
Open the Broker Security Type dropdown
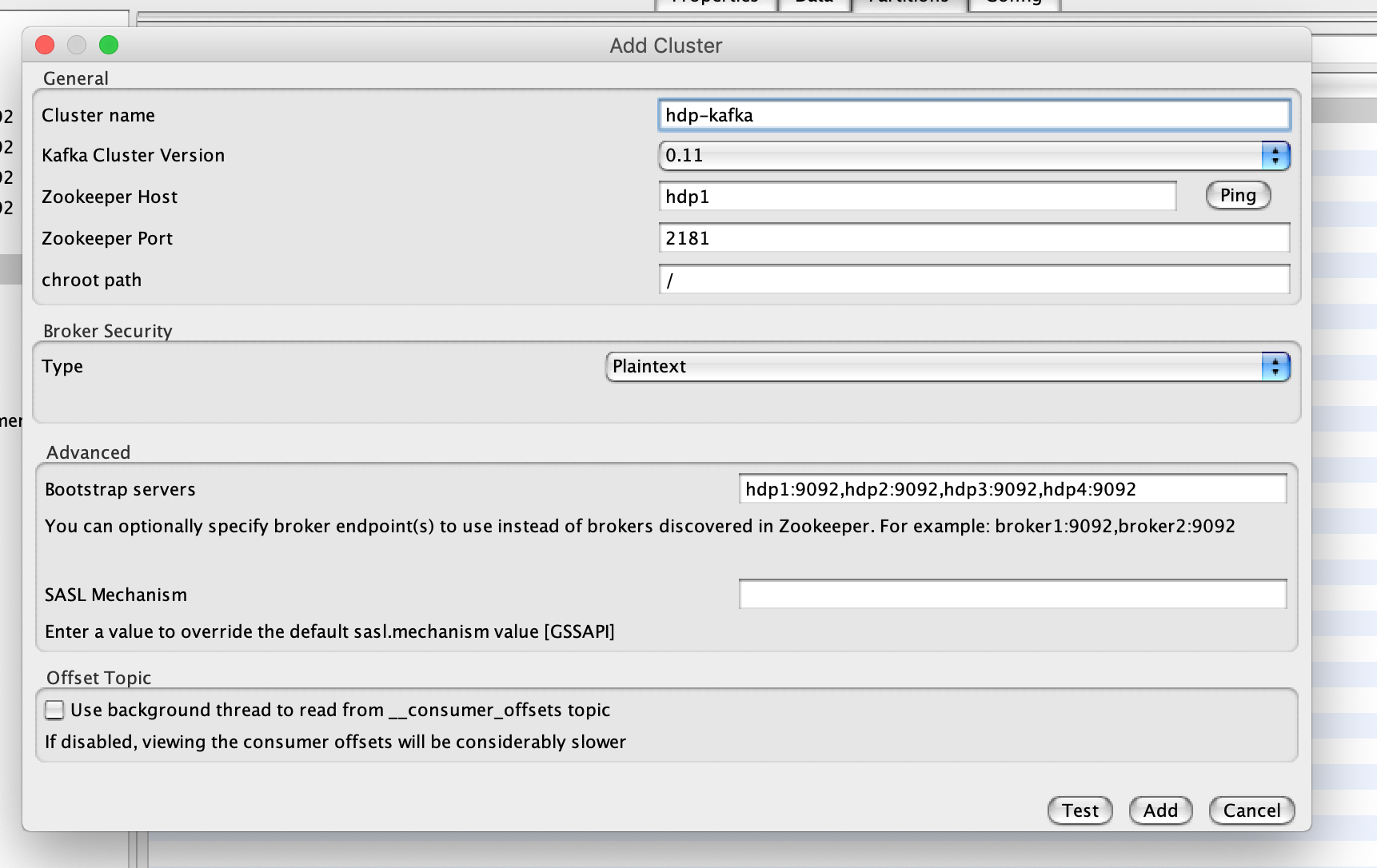coord(948,366)
